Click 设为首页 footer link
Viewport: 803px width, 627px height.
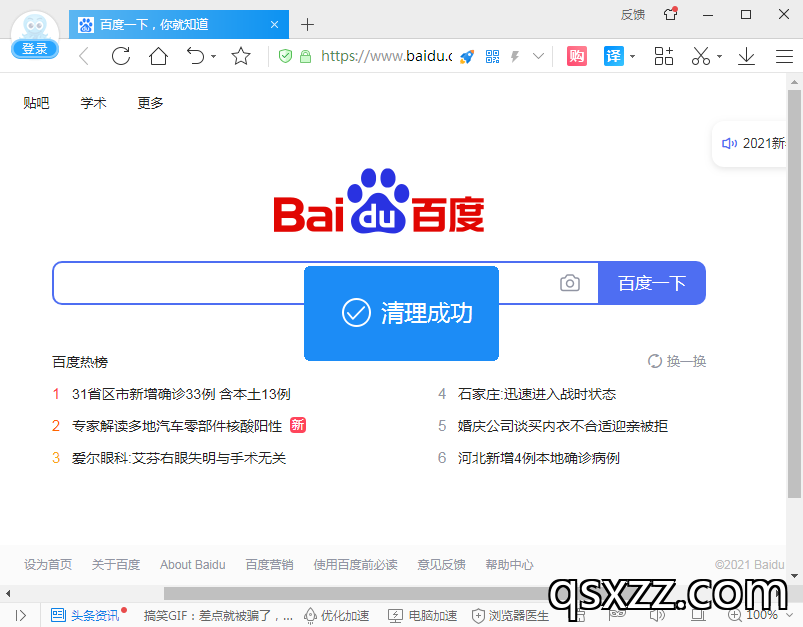48,565
